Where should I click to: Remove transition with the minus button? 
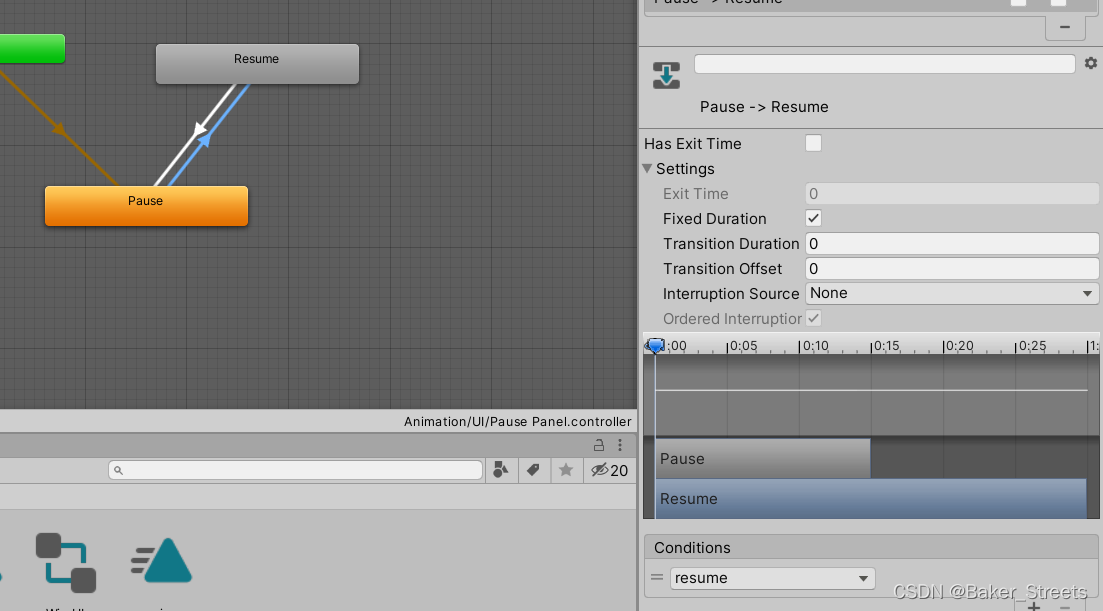tap(1064, 27)
